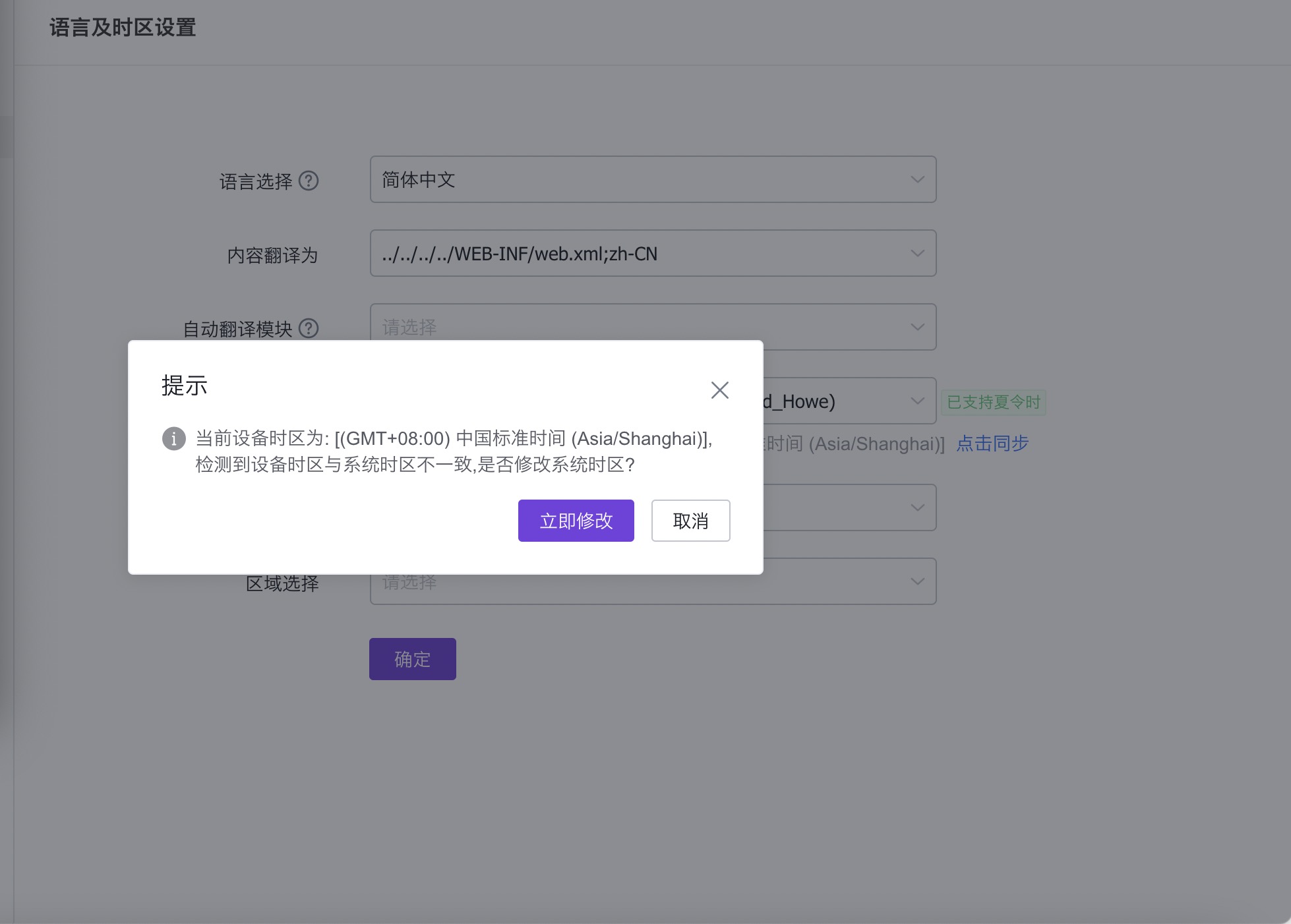The height and width of the screenshot is (924, 1291).
Task: Click chevron arrow of 内容翻译为 dropdown
Action: [917, 254]
